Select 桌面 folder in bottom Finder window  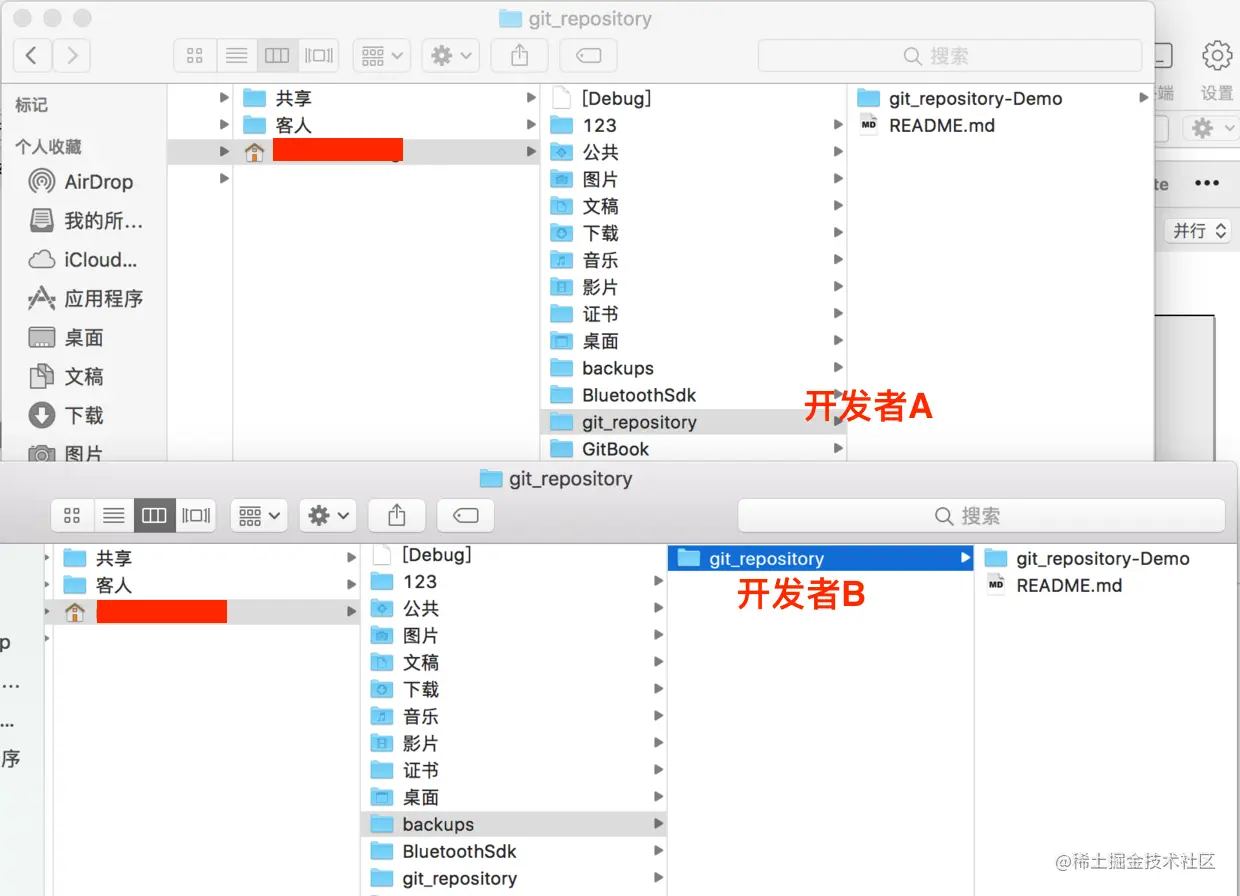point(513,797)
